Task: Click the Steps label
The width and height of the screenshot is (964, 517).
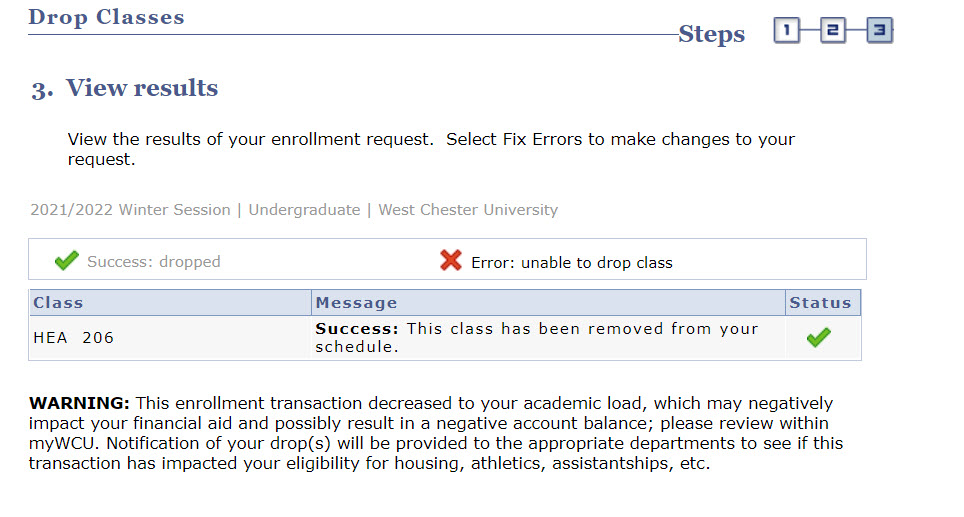Action: (x=711, y=34)
